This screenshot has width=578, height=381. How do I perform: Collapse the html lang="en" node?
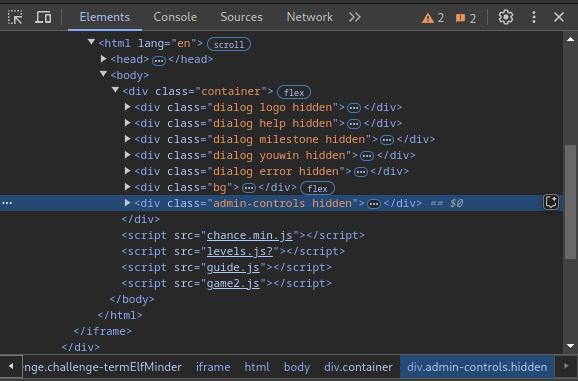(x=91, y=42)
